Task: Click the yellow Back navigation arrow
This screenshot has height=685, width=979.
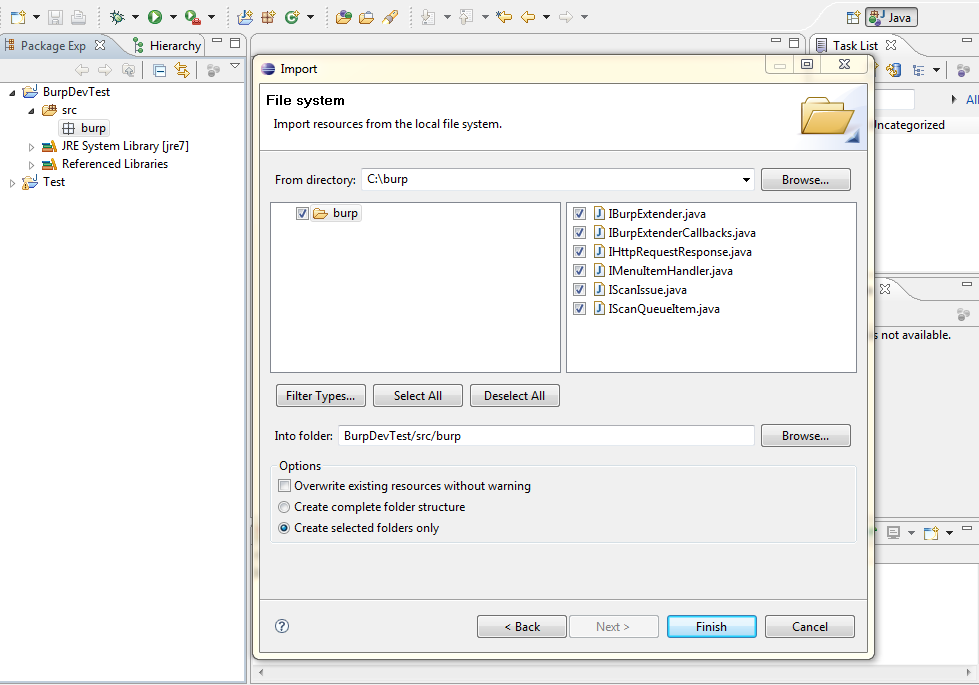Action: (x=528, y=17)
